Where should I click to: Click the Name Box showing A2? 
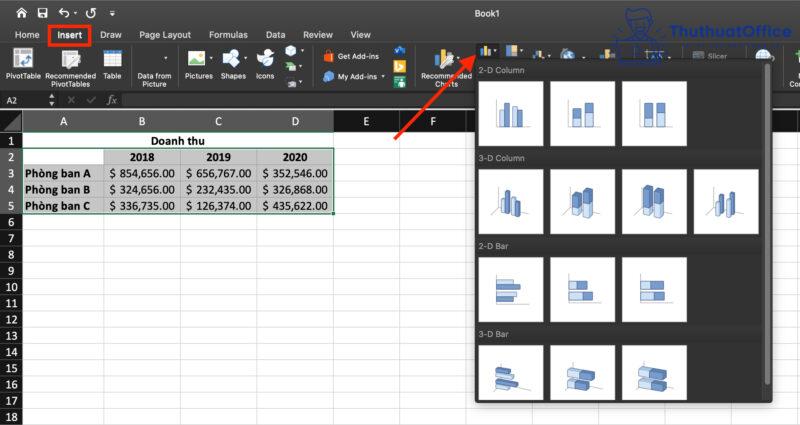(x=24, y=100)
